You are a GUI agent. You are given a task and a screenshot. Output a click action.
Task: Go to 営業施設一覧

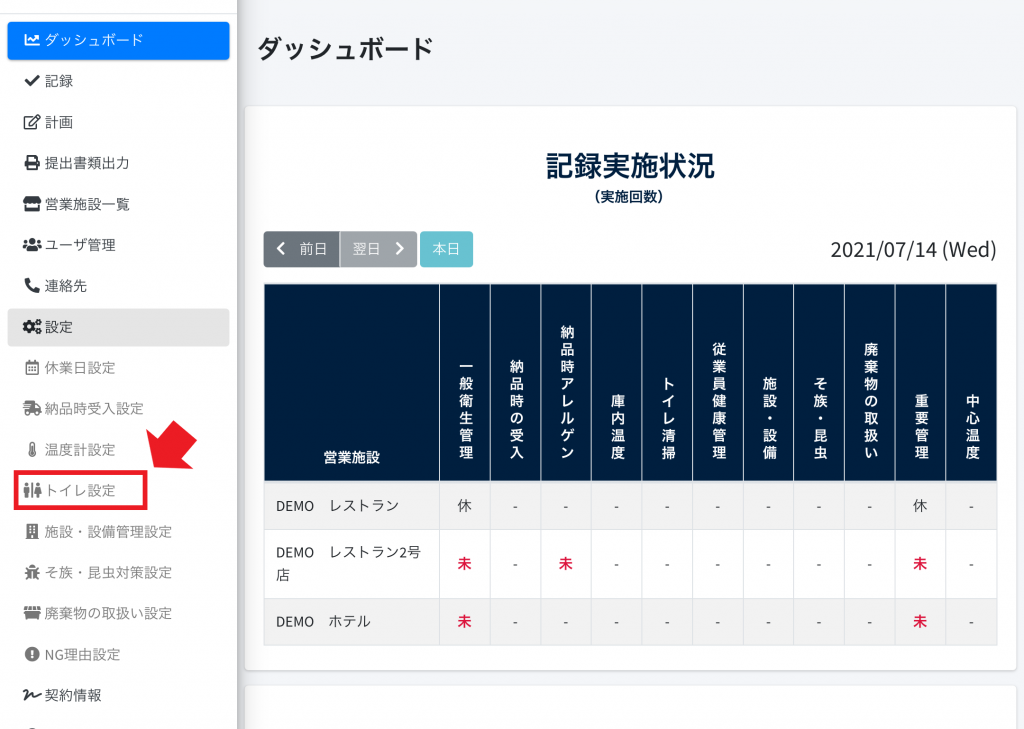coord(118,204)
